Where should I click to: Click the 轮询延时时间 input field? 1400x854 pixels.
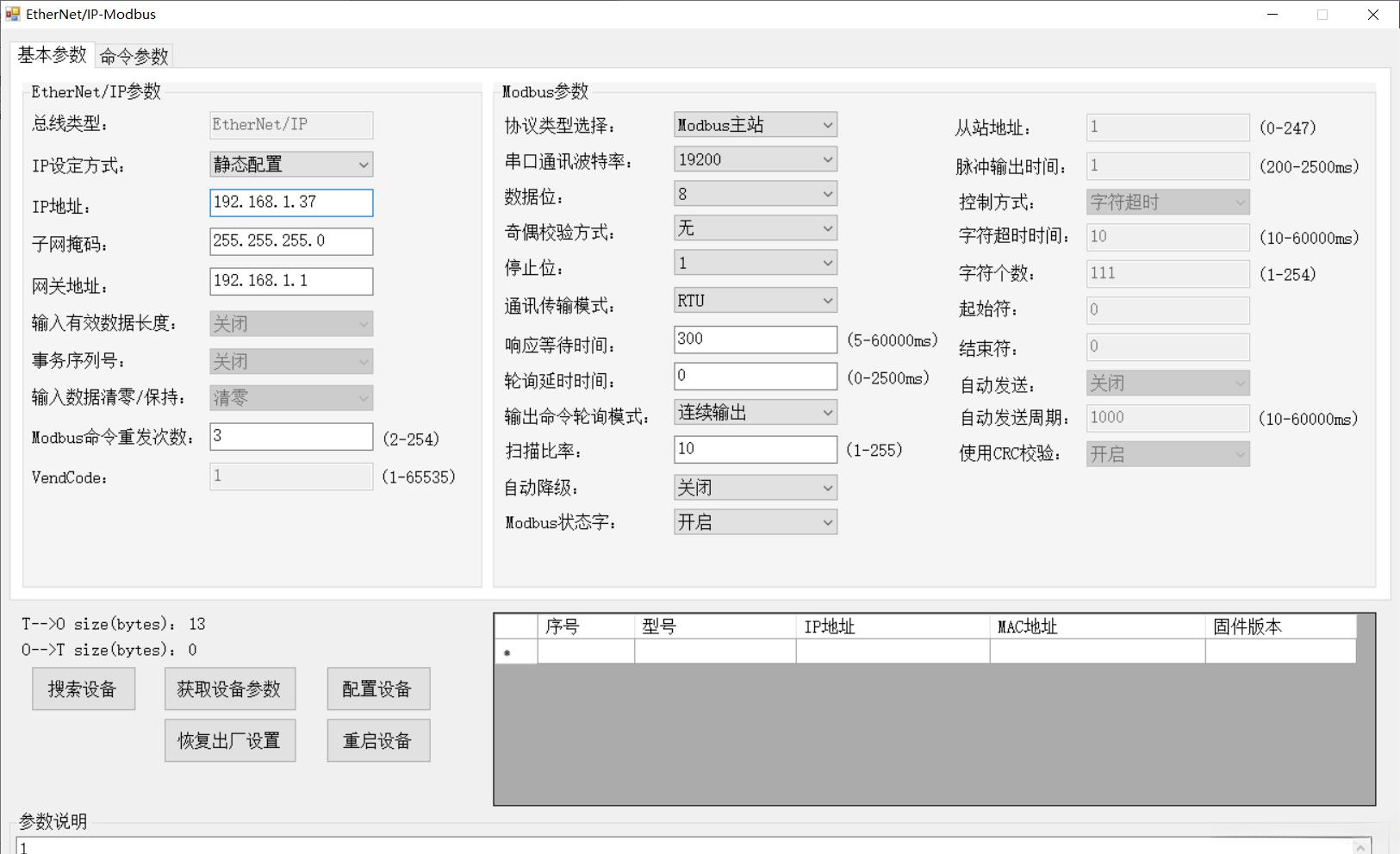pos(756,377)
